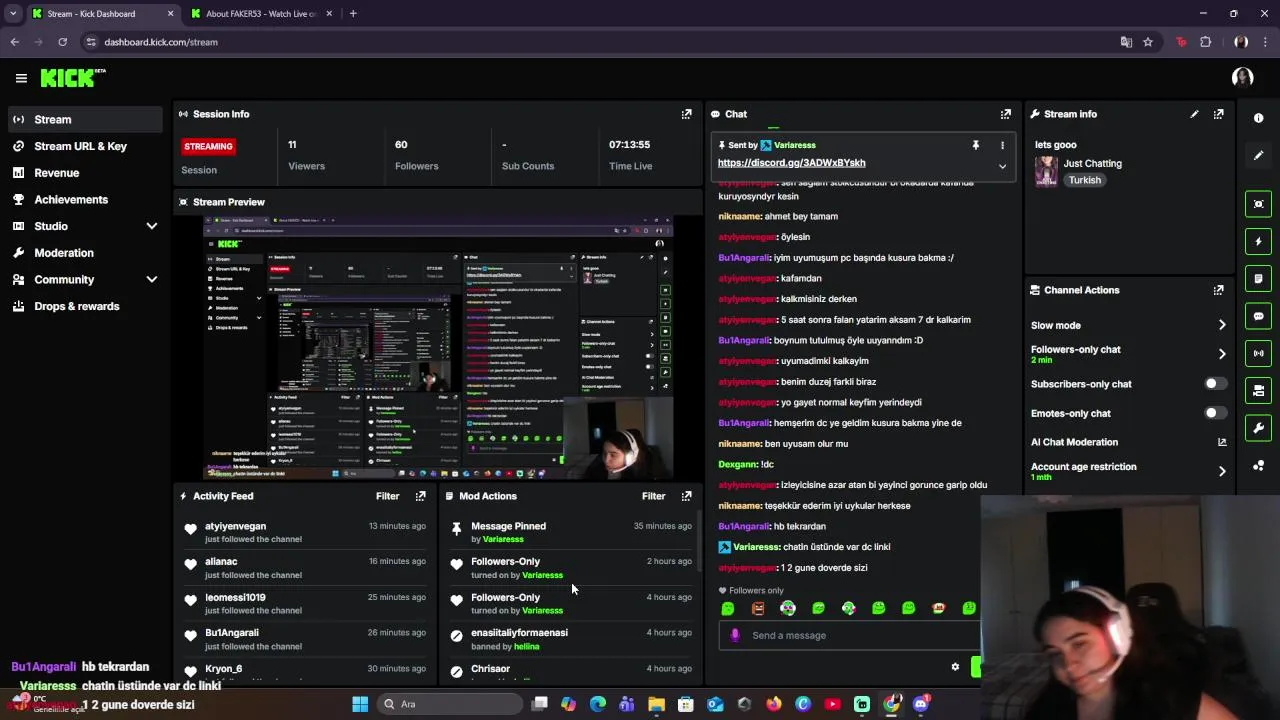This screenshot has height=720, width=1280.
Task: Click the pencil icon in right rail
Action: click(1259, 155)
